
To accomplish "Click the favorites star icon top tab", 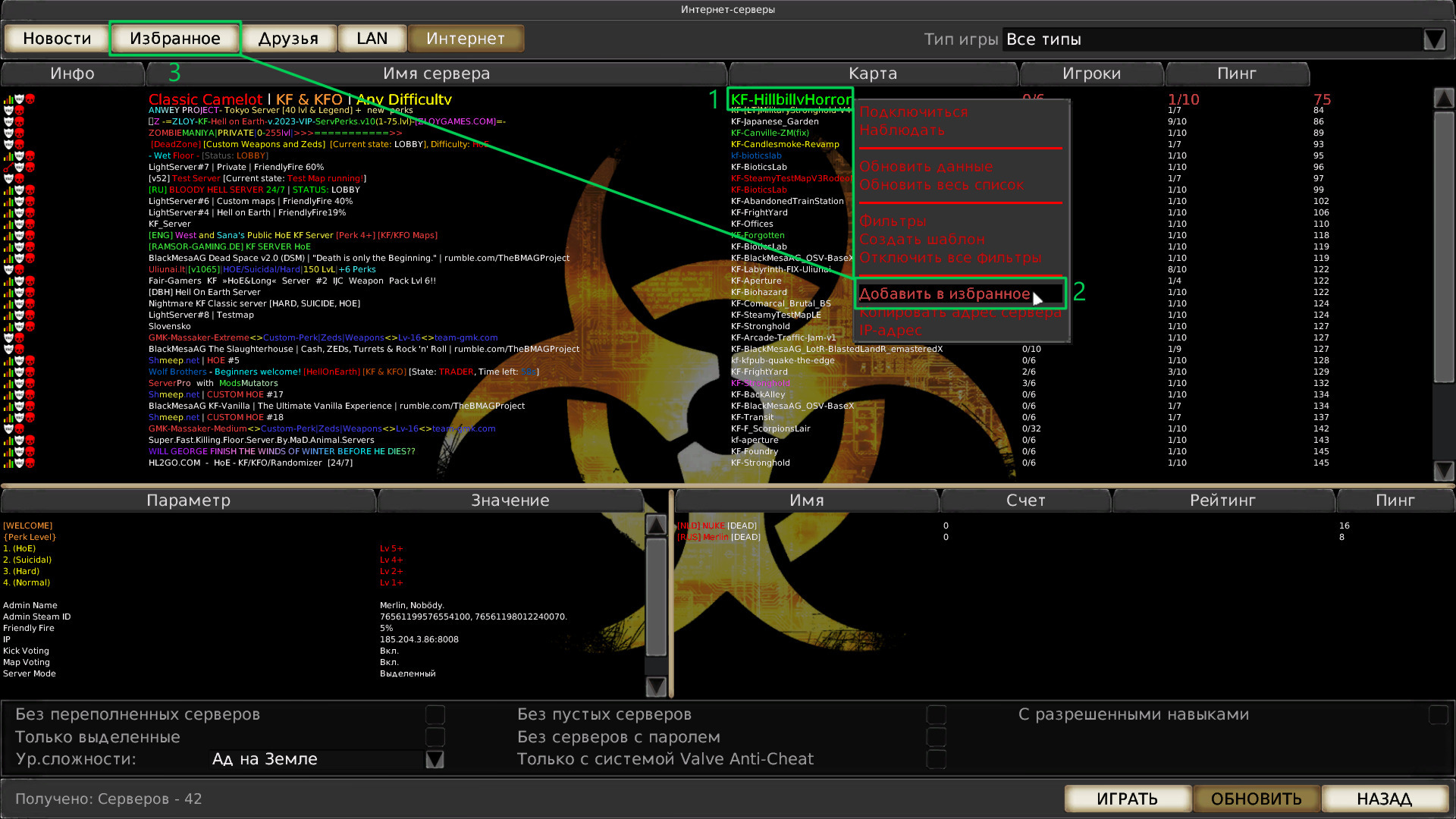I will (x=175, y=38).
